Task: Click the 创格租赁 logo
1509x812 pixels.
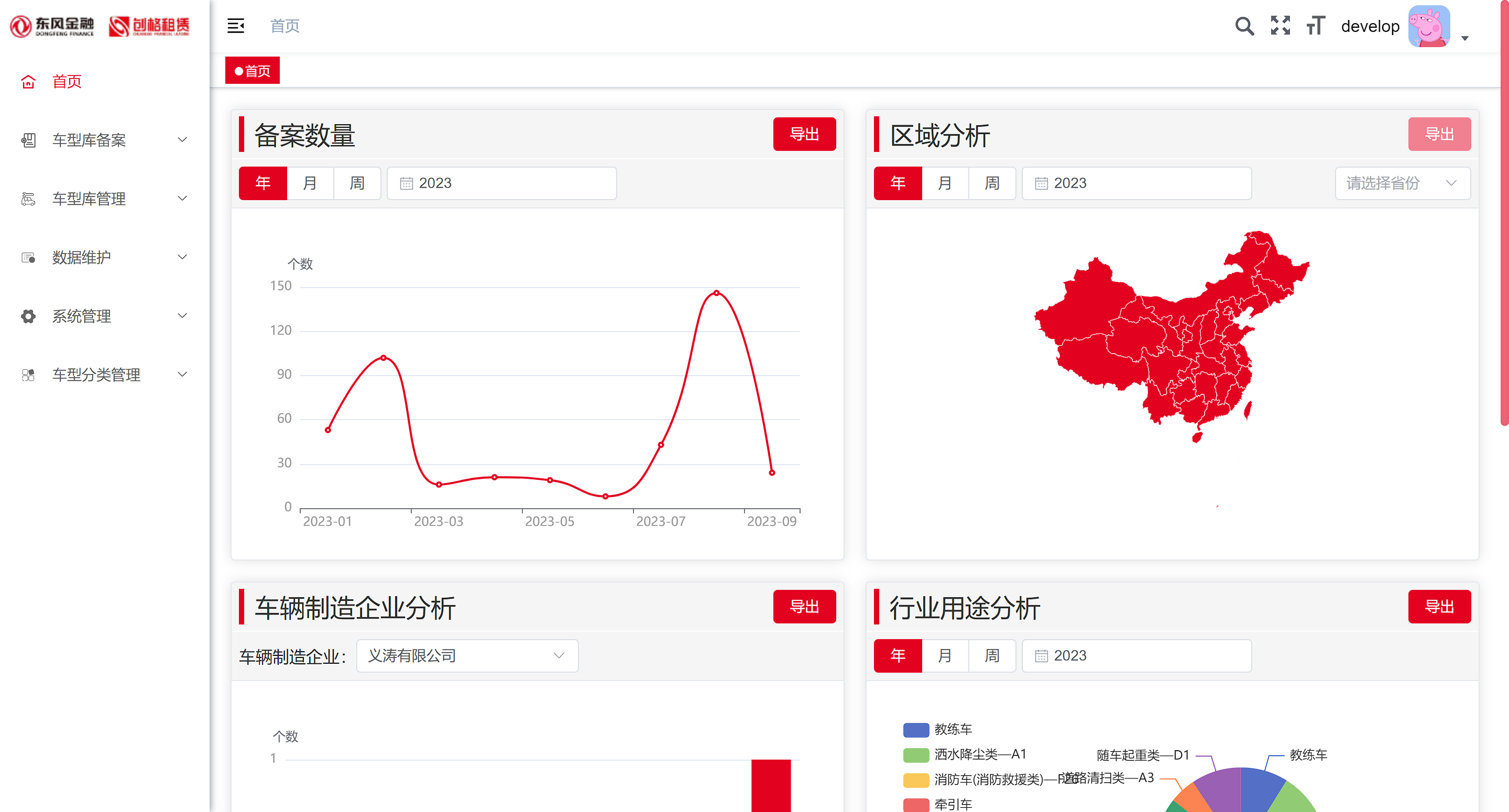Action: tap(149, 26)
